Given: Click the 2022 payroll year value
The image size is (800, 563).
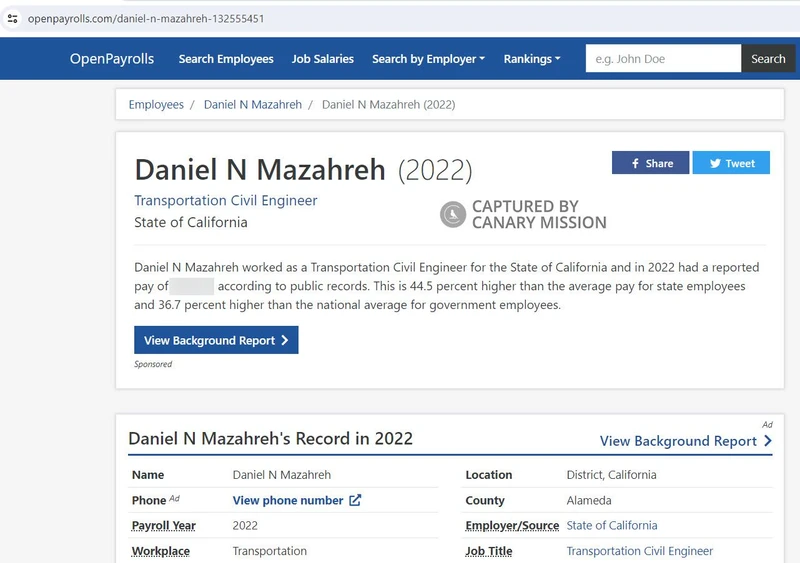Looking at the screenshot, I should click(x=245, y=525).
